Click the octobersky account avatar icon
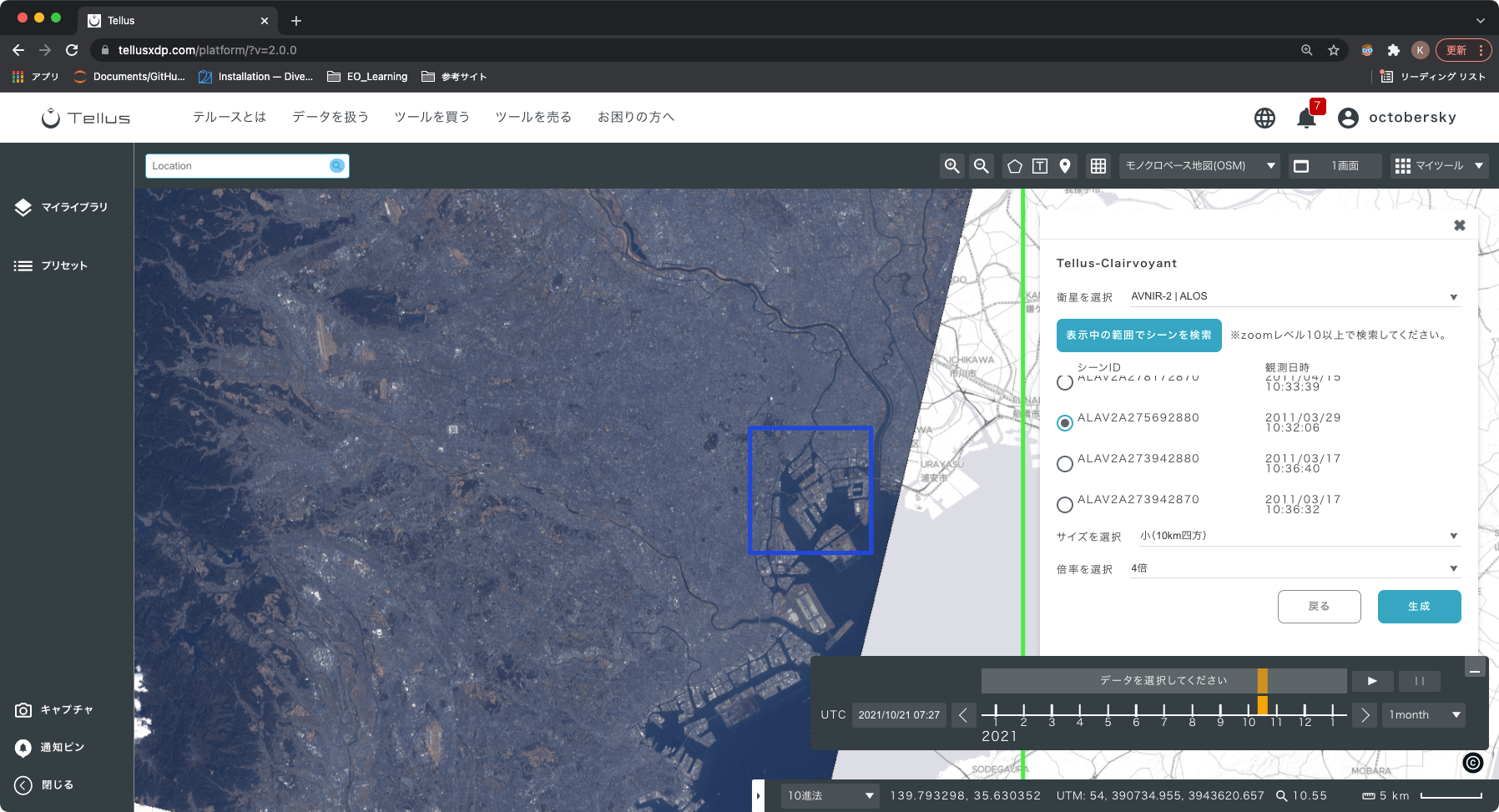This screenshot has width=1499, height=812. pyautogui.click(x=1348, y=118)
